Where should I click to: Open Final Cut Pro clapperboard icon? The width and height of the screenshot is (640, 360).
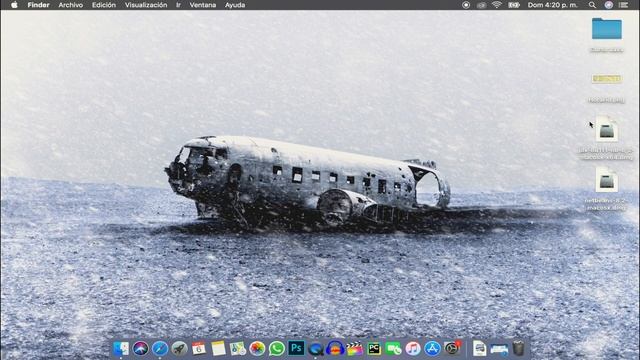click(x=355, y=349)
